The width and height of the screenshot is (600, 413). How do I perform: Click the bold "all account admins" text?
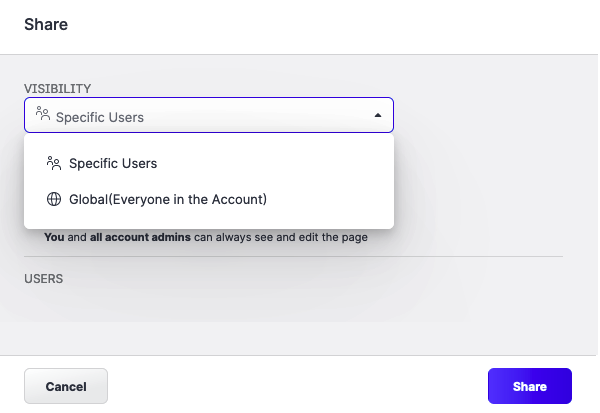125,238
